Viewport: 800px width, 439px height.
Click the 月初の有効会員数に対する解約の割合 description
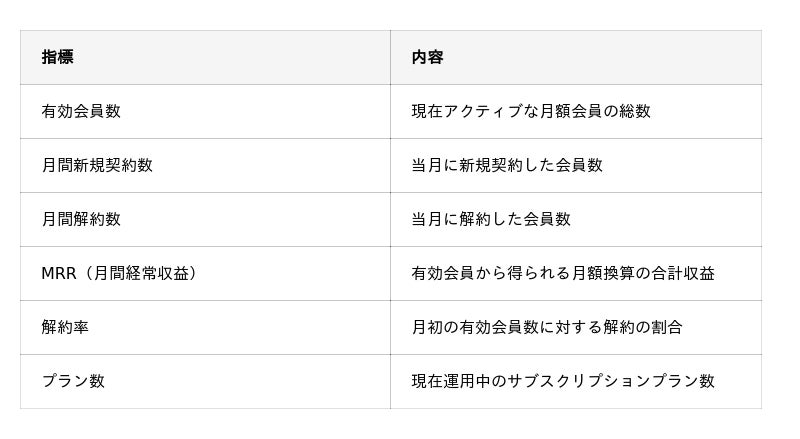point(547,327)
